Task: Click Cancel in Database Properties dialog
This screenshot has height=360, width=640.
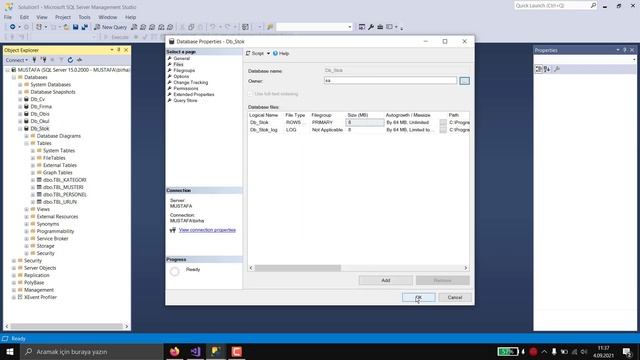Action: tap(455, 298)
